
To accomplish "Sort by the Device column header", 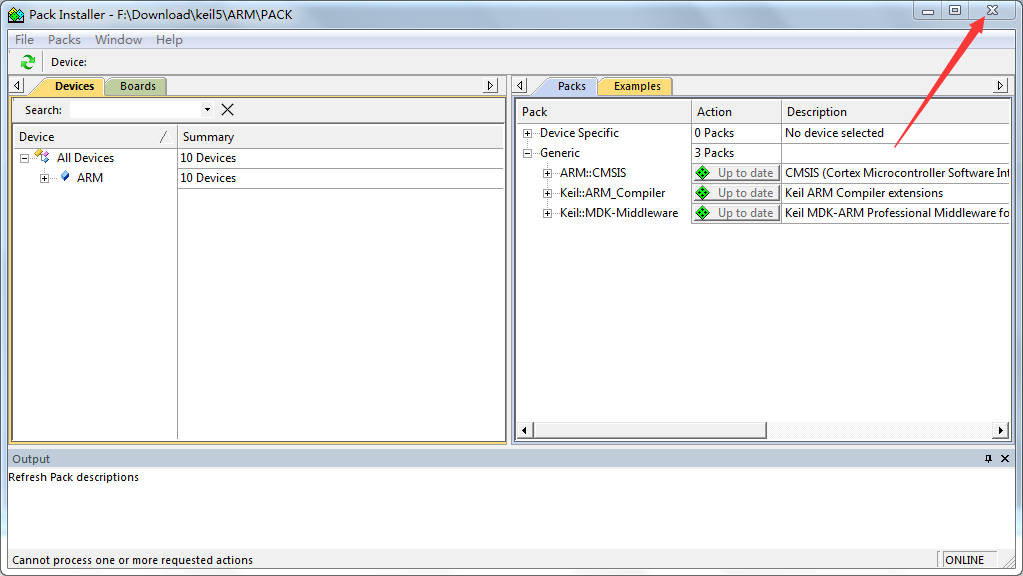I will (95, 137).
